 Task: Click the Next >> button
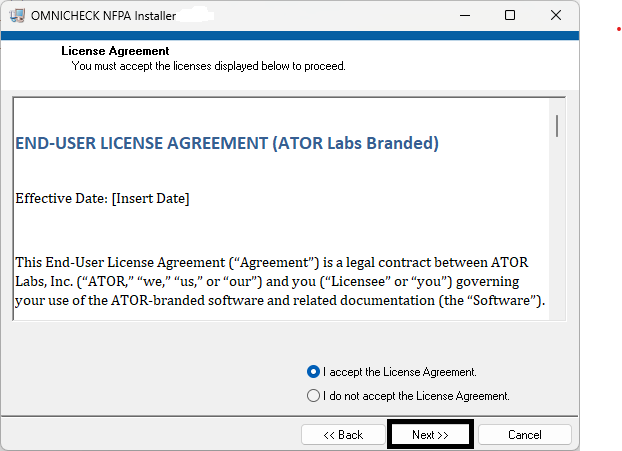[x=430, y=435]
